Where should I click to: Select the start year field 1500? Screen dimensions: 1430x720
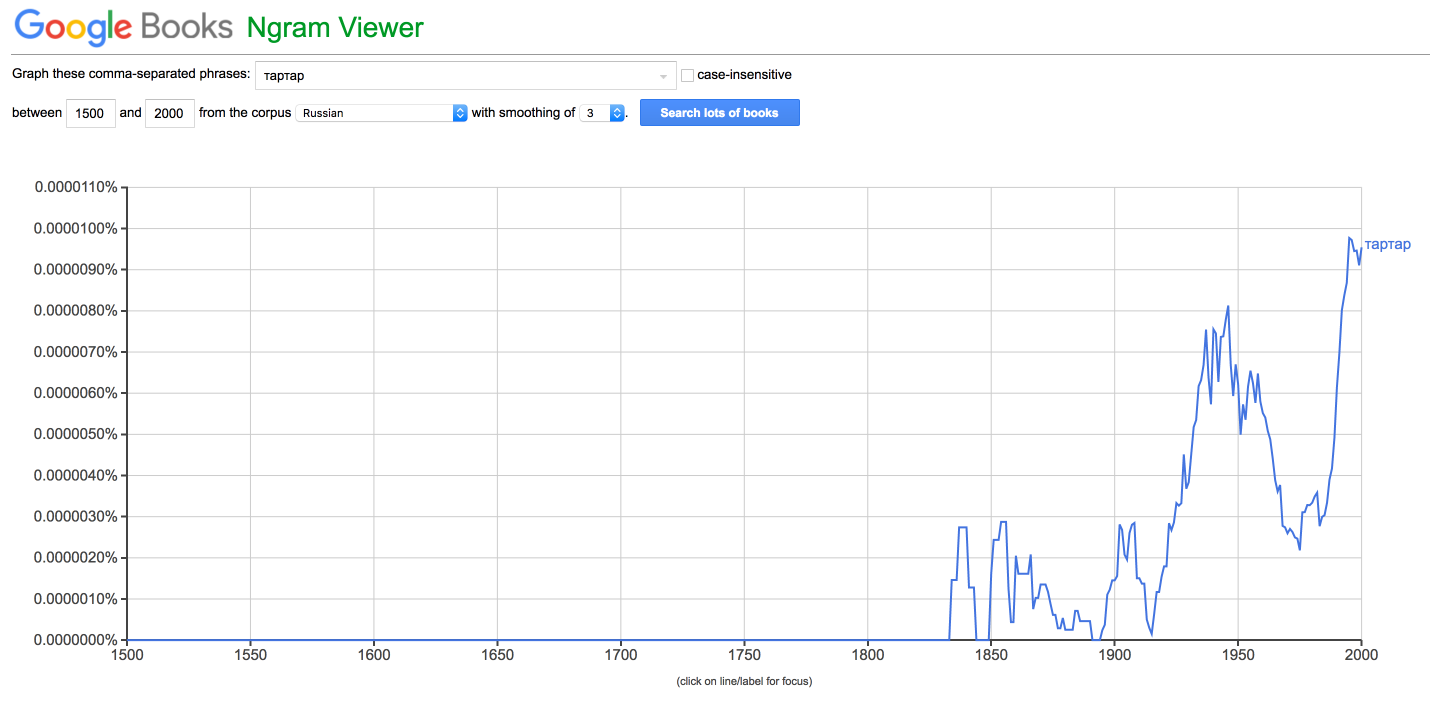91,113
